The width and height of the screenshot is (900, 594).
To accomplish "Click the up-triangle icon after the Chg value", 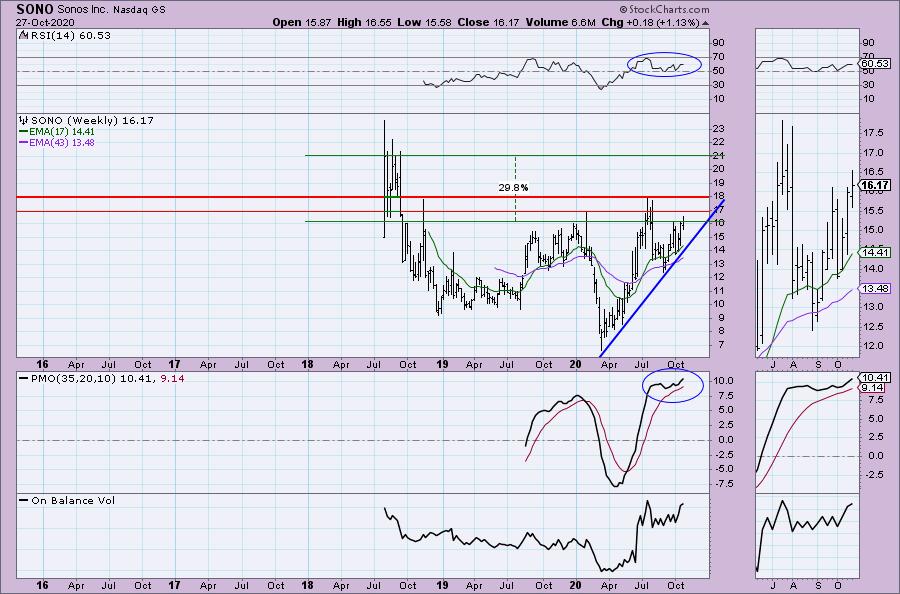I will point(705,24).
